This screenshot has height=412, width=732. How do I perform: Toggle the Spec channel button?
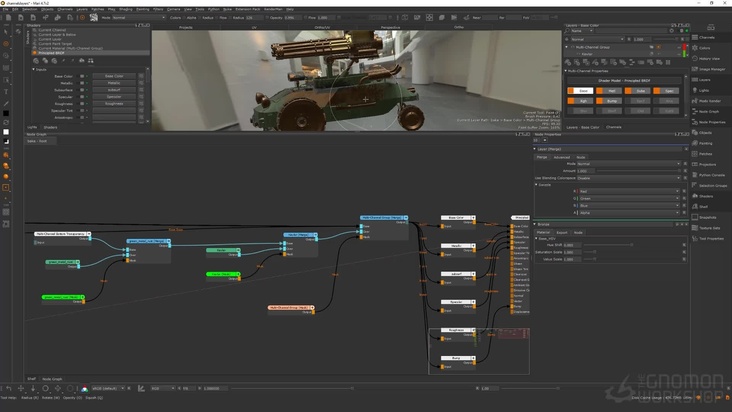pyautogui.click(x=666, y=91)
